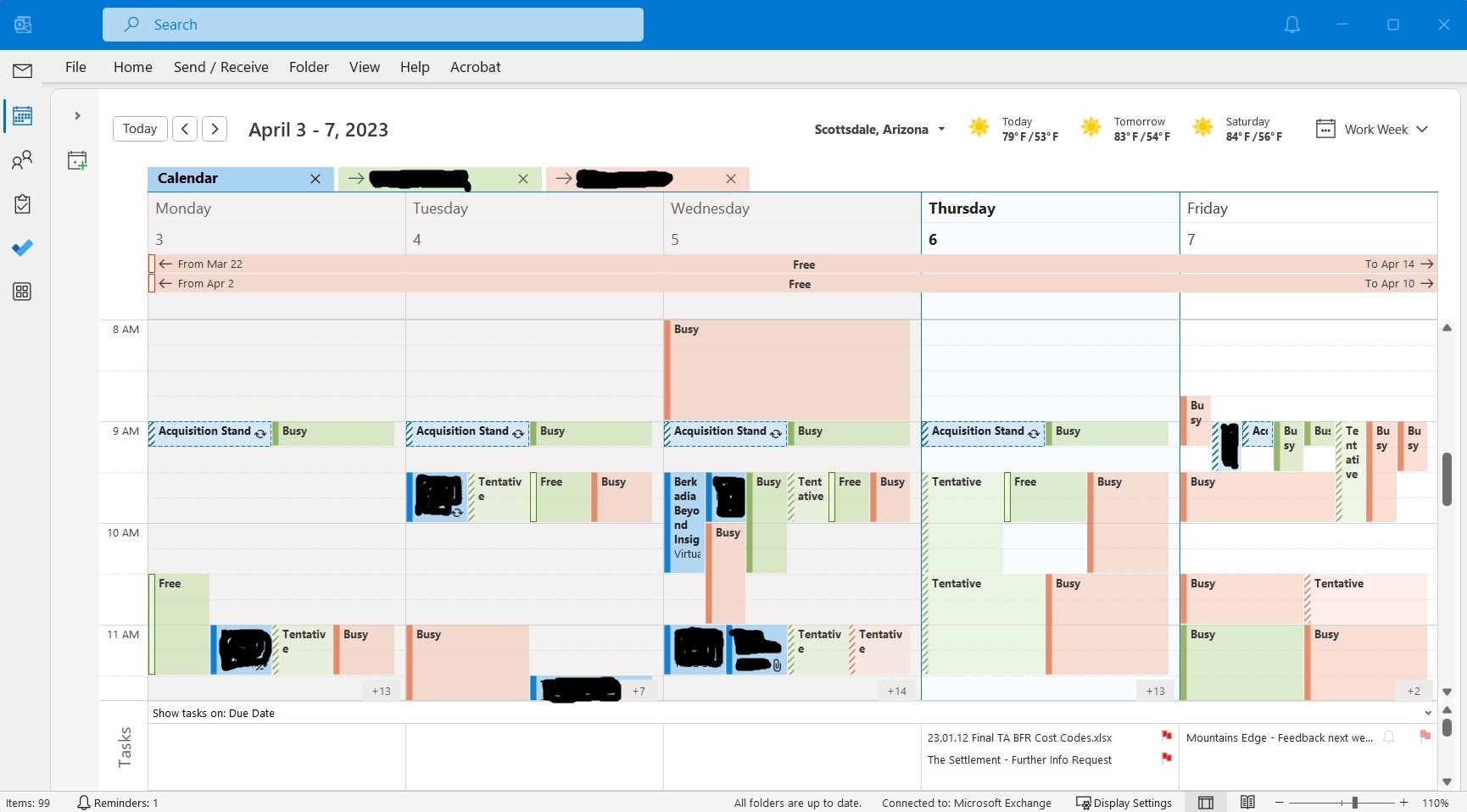The height and width of the screenshot is (812, 1467).
Task: Open the More Apps grid icon
Action: click(23, 292)
